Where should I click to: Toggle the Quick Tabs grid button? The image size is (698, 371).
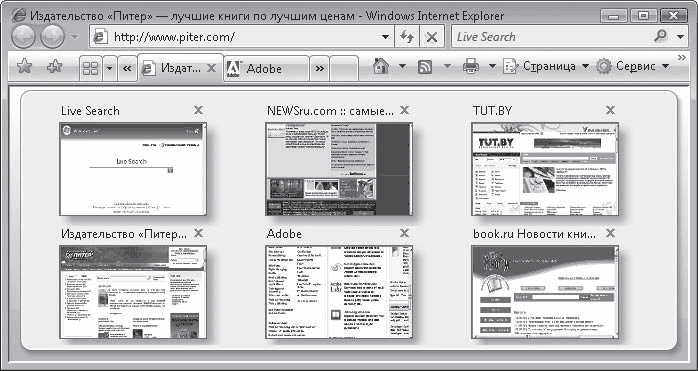pyautogui.click(x=91, y=69)
